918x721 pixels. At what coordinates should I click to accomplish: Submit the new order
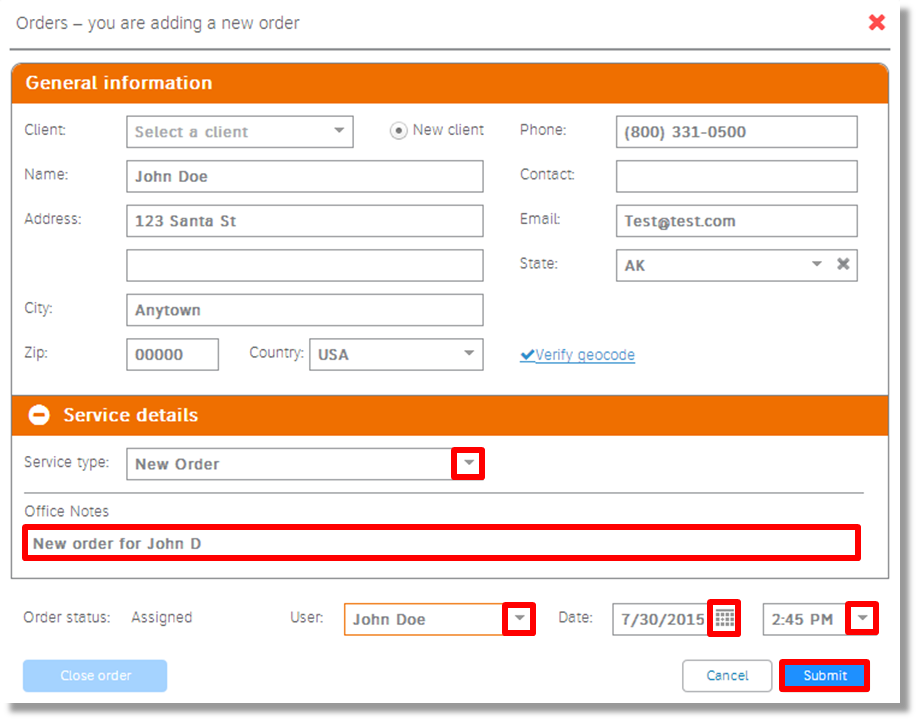pyautogui.click(x=824, y=675)
